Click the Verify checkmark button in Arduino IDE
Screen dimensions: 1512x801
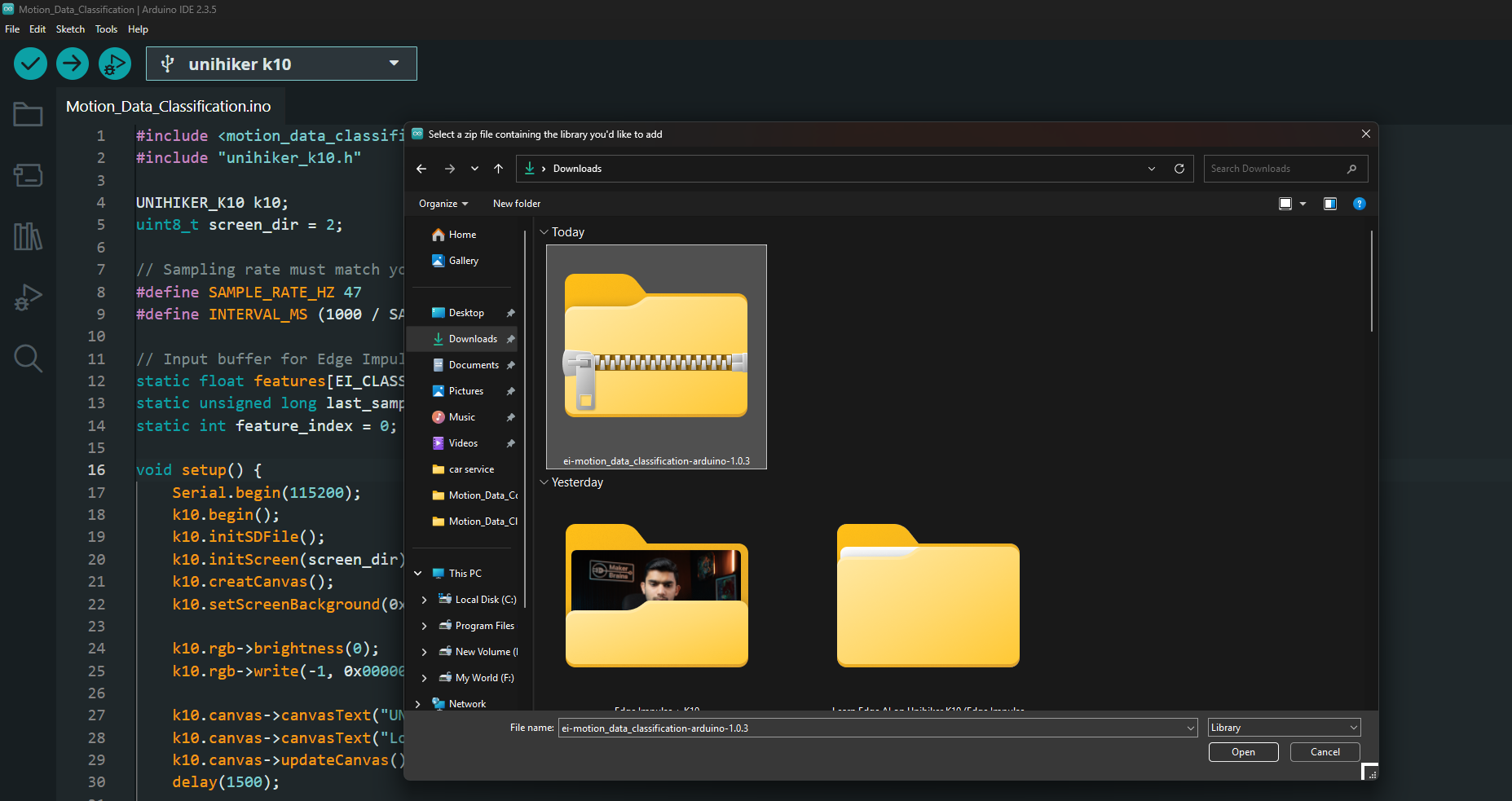(30, 64)
